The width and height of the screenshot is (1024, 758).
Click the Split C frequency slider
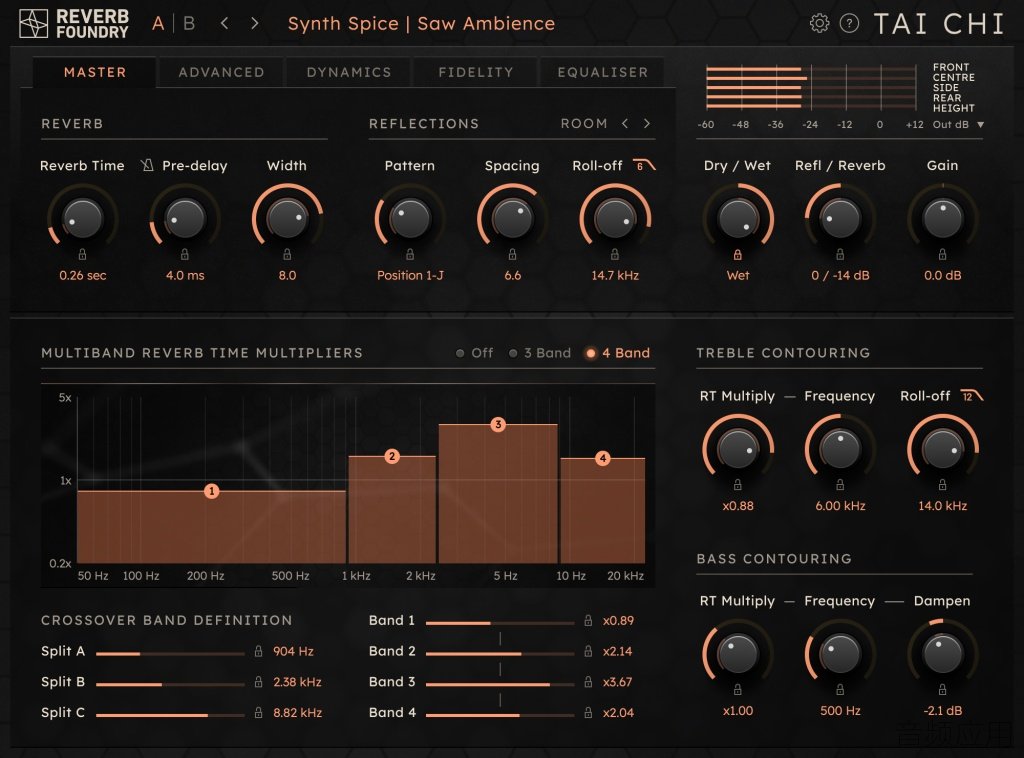[170, 715]
